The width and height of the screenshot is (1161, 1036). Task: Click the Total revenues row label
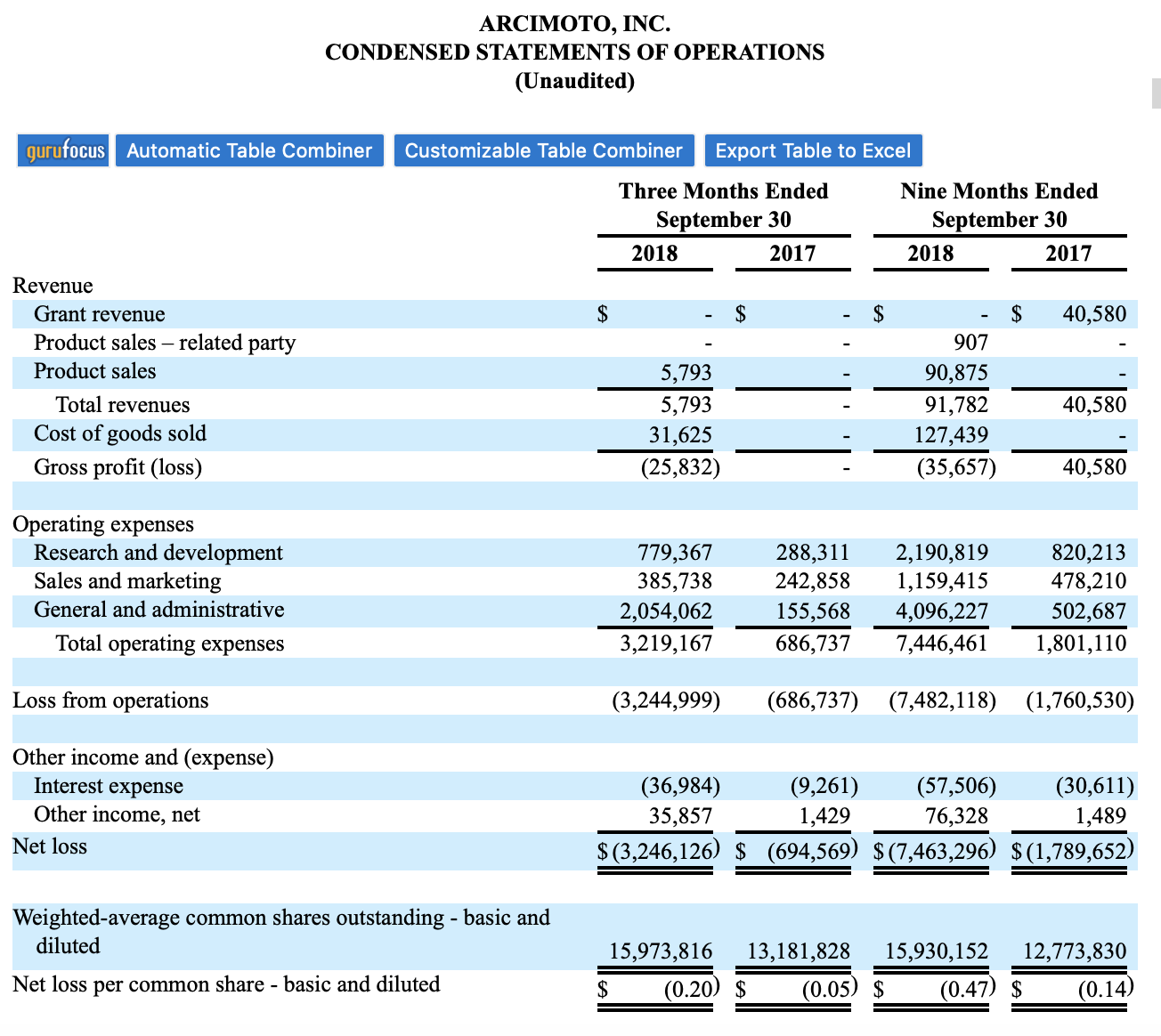[123, 405]
